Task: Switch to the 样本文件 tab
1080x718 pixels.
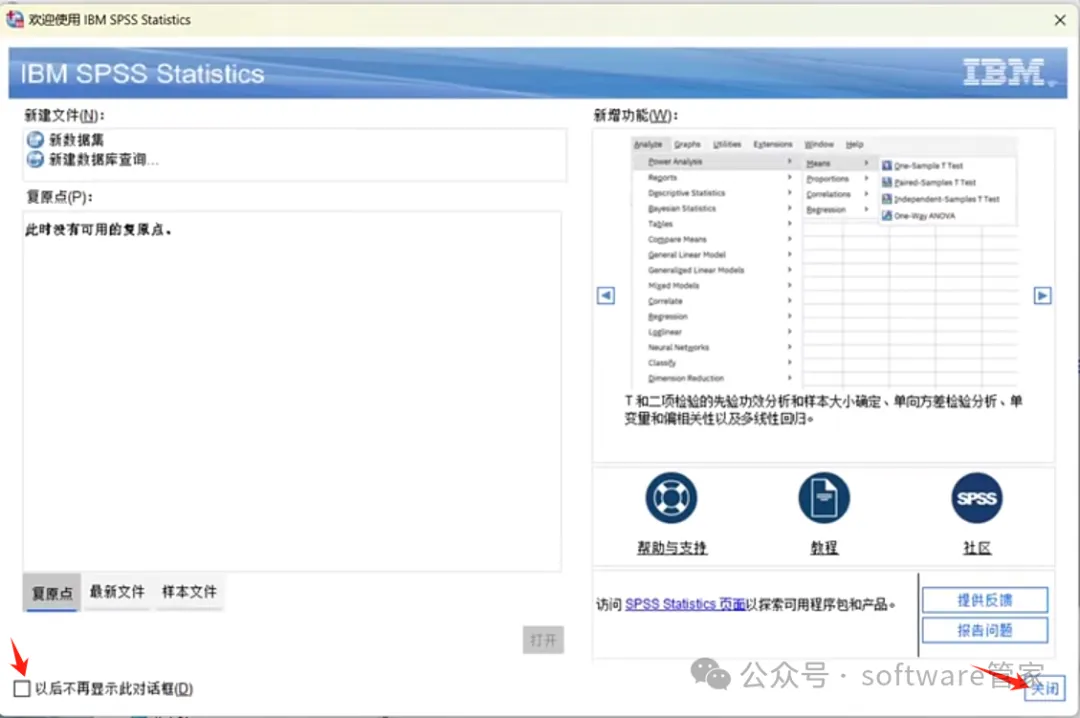Action: click(189, 592)
